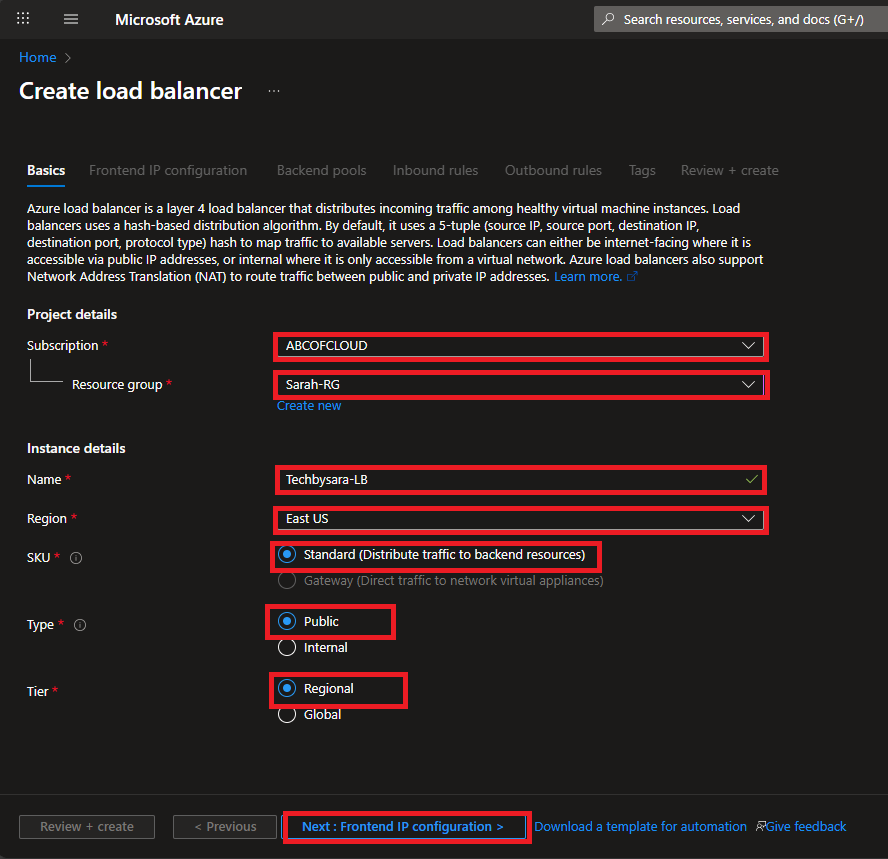Screen dimensions: 888x859
Task: Click the feedback person icon
Action: click(x=761, y=826)
